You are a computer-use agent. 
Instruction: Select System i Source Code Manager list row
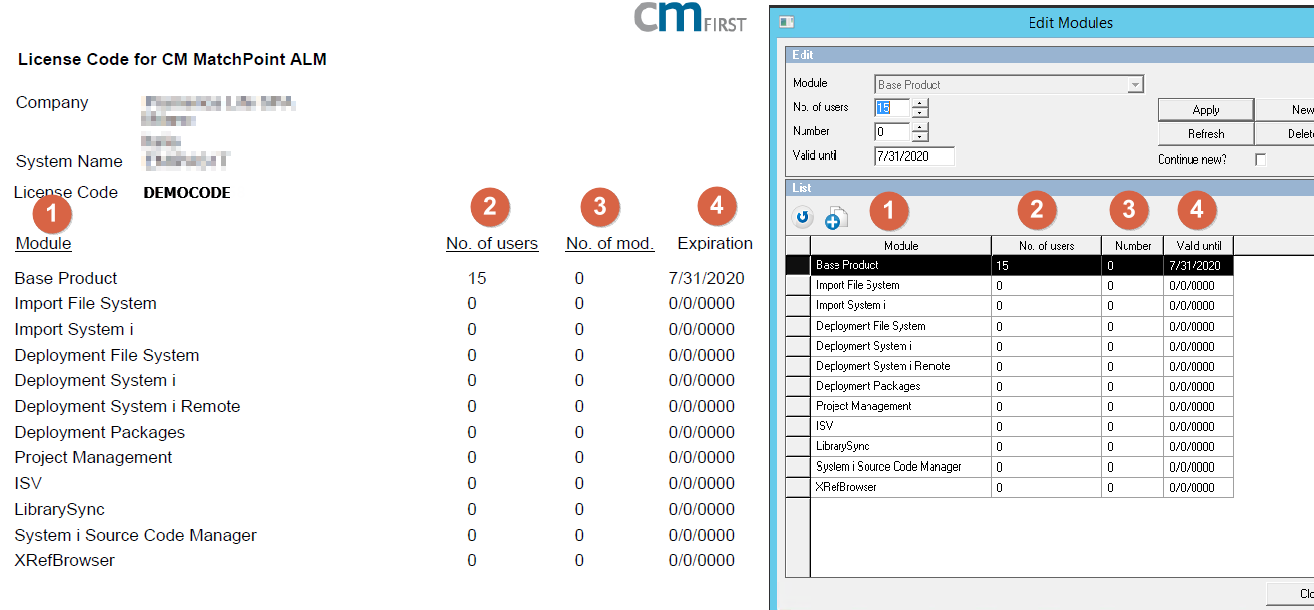tap(1009, 467)
